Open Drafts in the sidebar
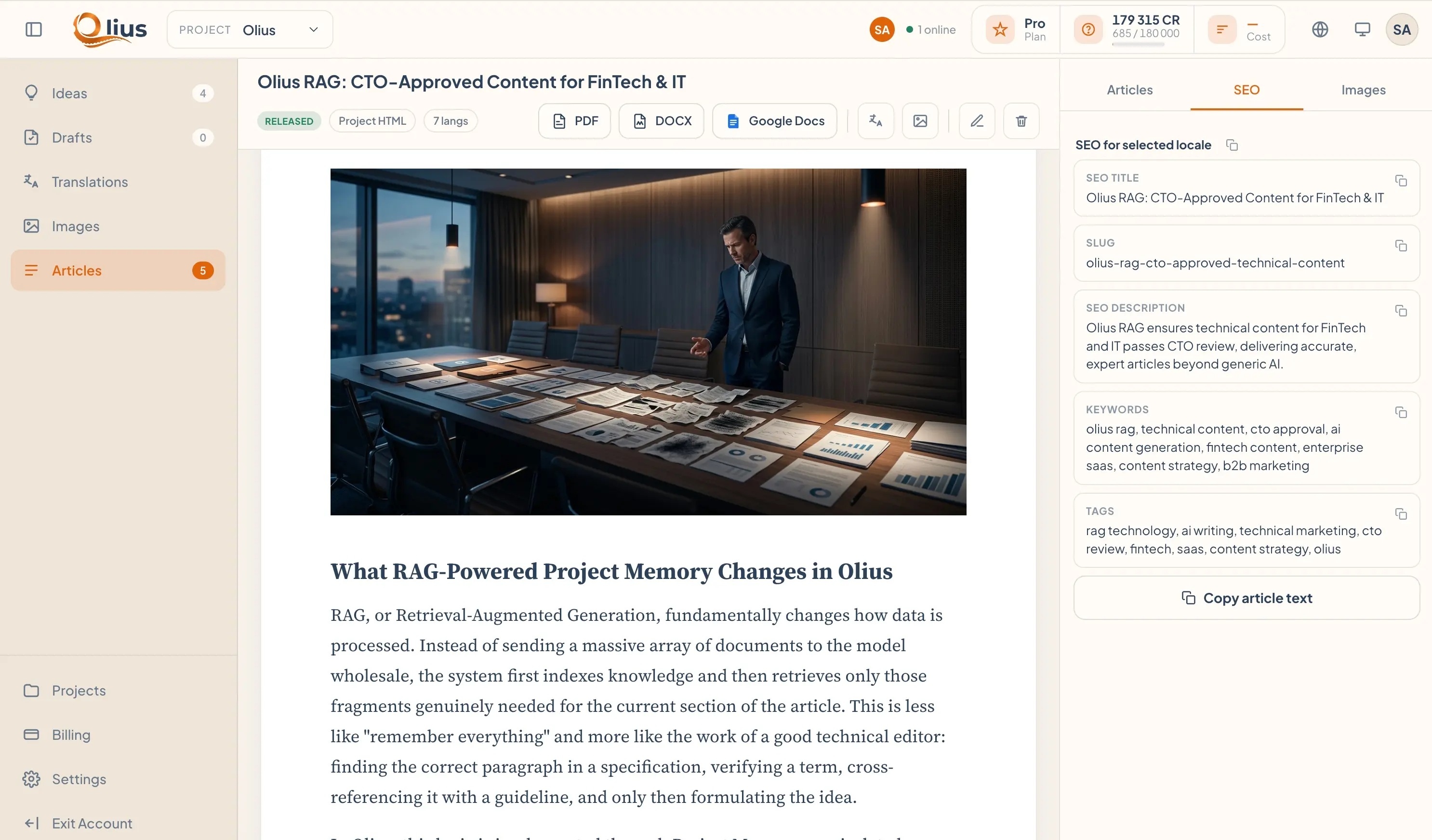This screenshot has width=1432, height=840. (x=118, y=137)
